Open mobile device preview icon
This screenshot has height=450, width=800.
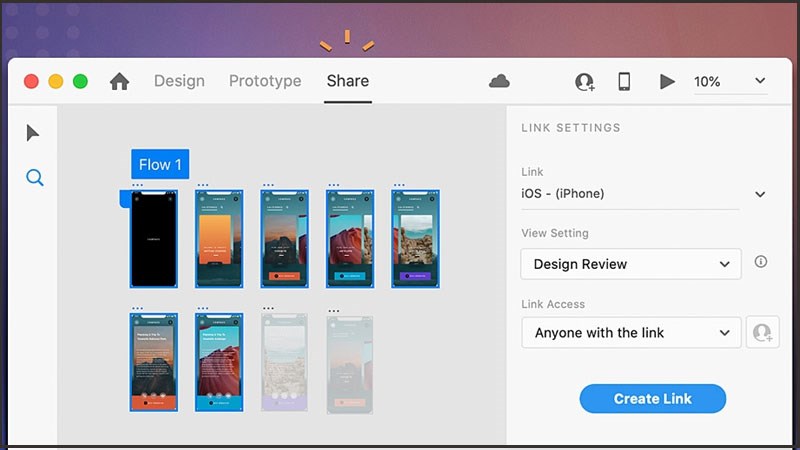tap(624, 81)
